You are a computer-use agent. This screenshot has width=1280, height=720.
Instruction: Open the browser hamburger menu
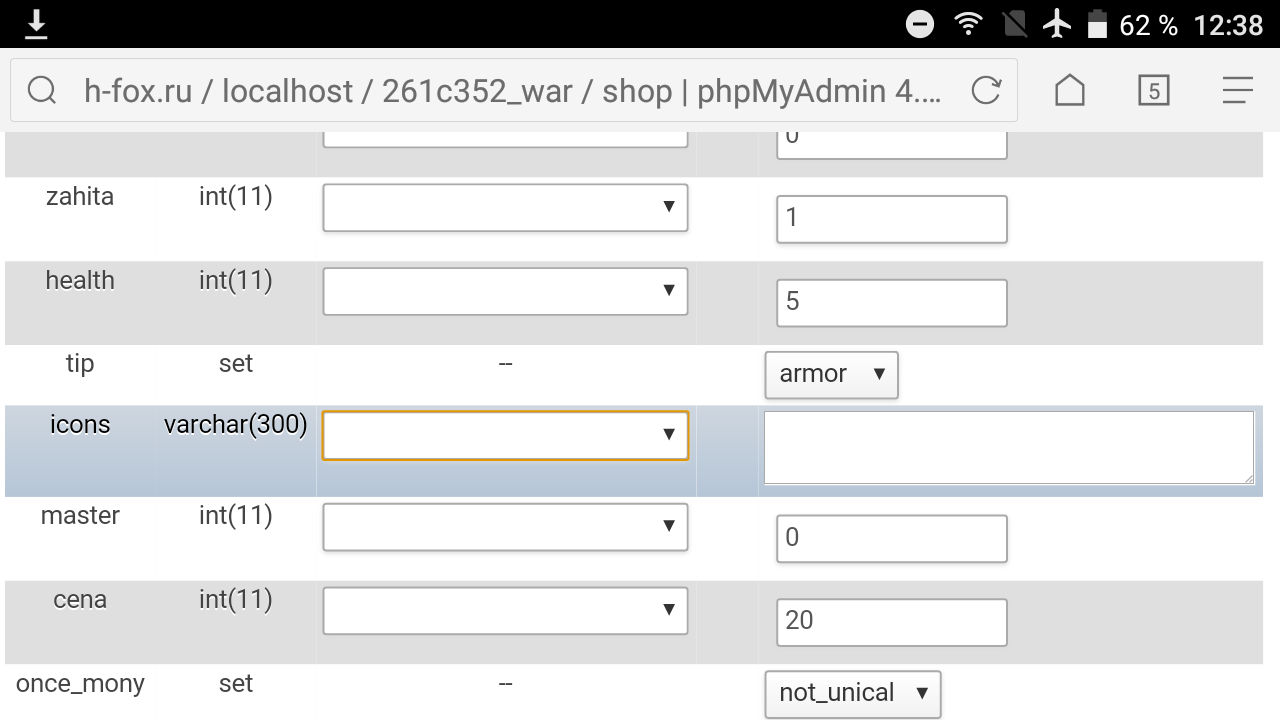pyautogui.click(x=1237, y=91)
